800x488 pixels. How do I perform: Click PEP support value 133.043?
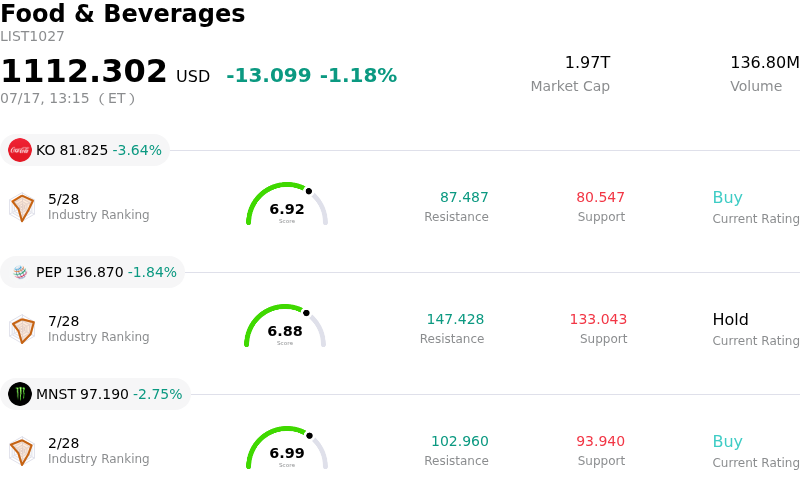(x=598, y=319)
